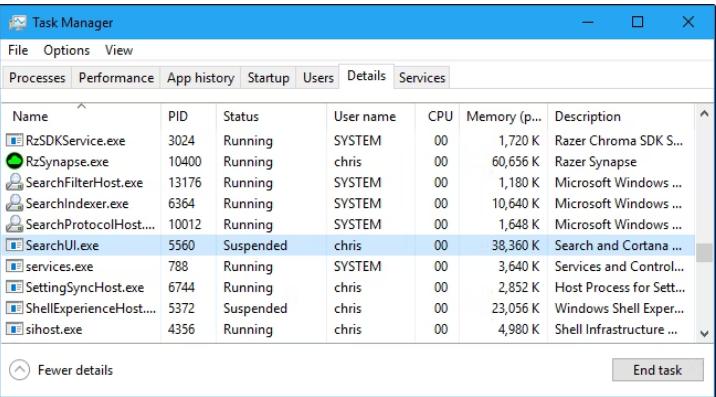Click the RzSDKService.exe process icon
This screenshot has height=397, width=716.
pyautogui.click(x=14, y=140)
